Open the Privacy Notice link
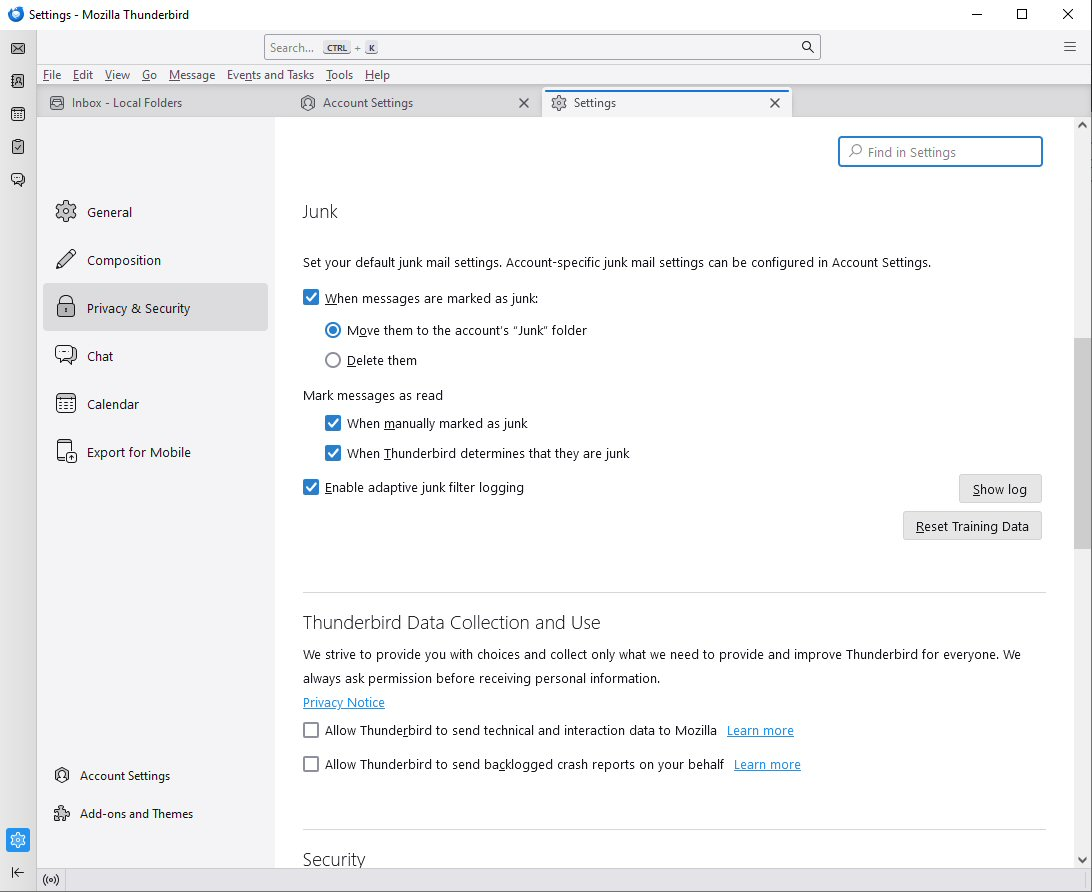Screen dimensions: 1092x892 343,702
